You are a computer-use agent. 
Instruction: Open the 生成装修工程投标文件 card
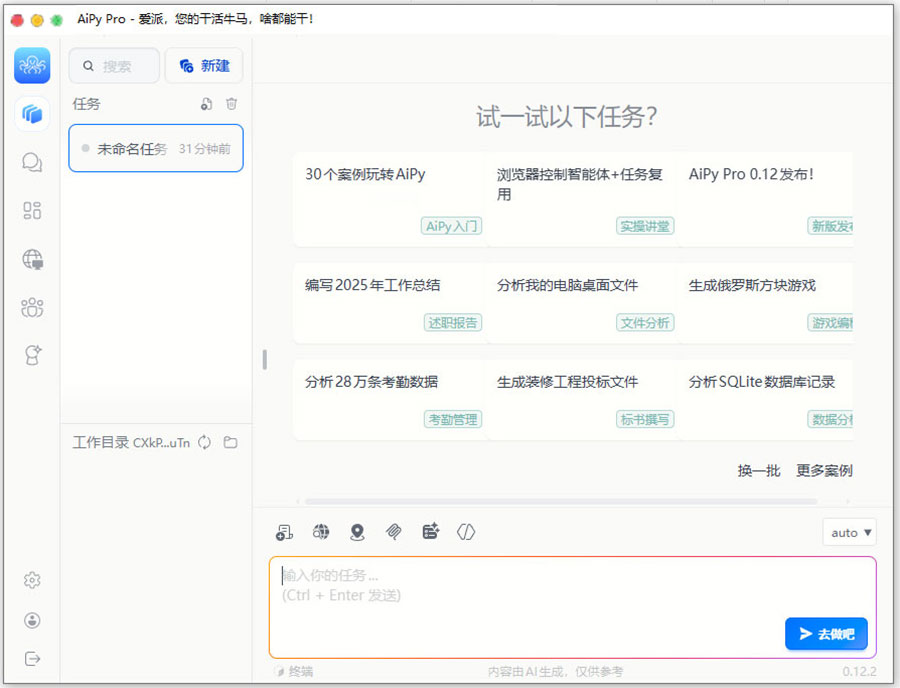[581, 400]
